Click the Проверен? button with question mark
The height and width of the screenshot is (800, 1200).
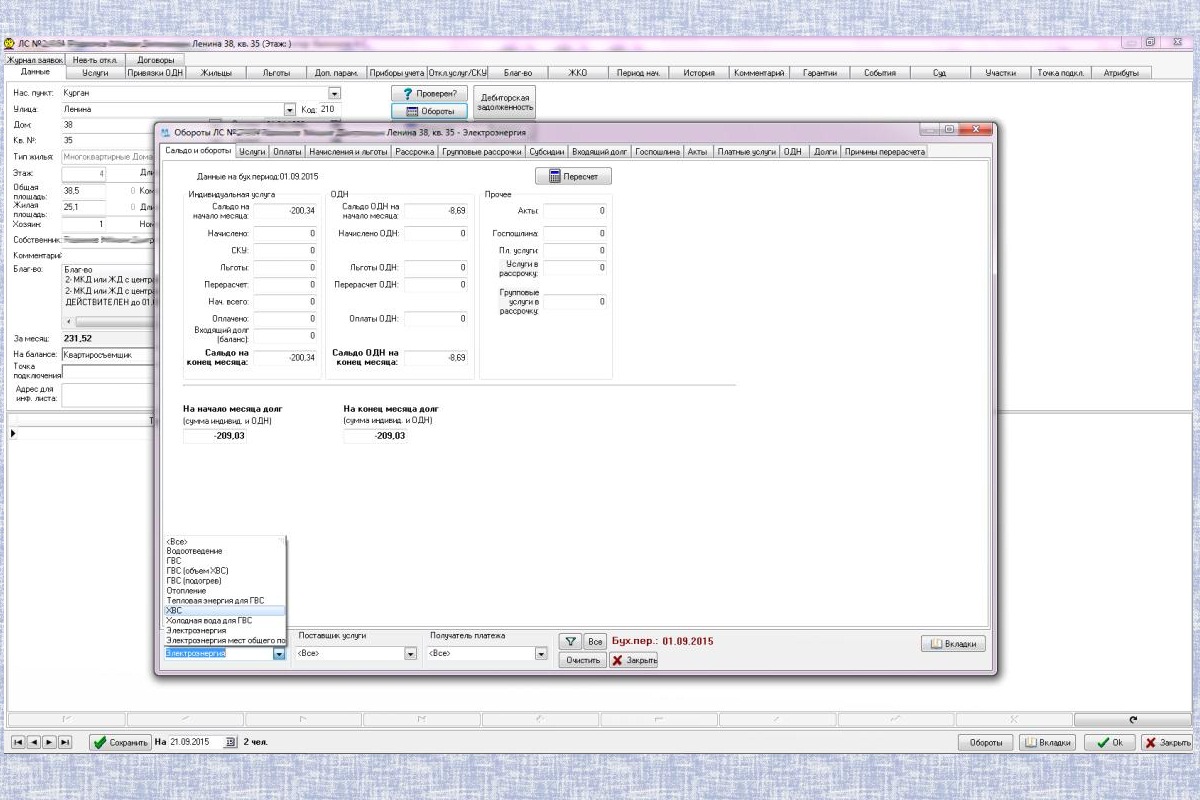pos(429,93)
